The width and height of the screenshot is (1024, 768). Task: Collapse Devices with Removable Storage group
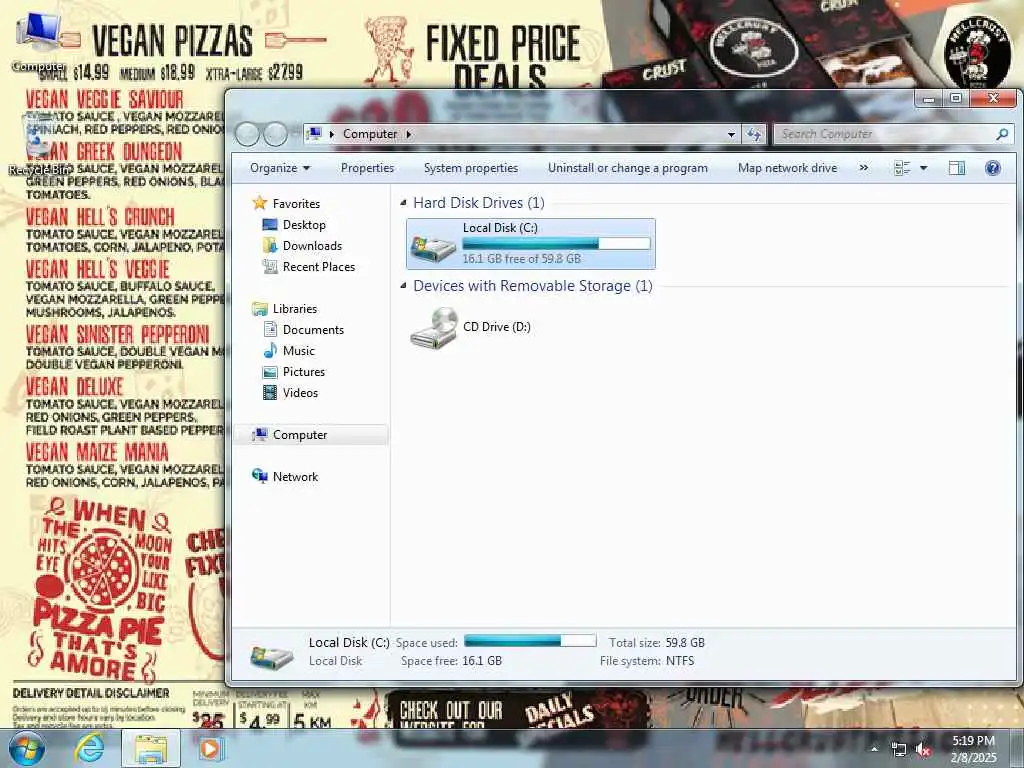[x=403, y=285]
